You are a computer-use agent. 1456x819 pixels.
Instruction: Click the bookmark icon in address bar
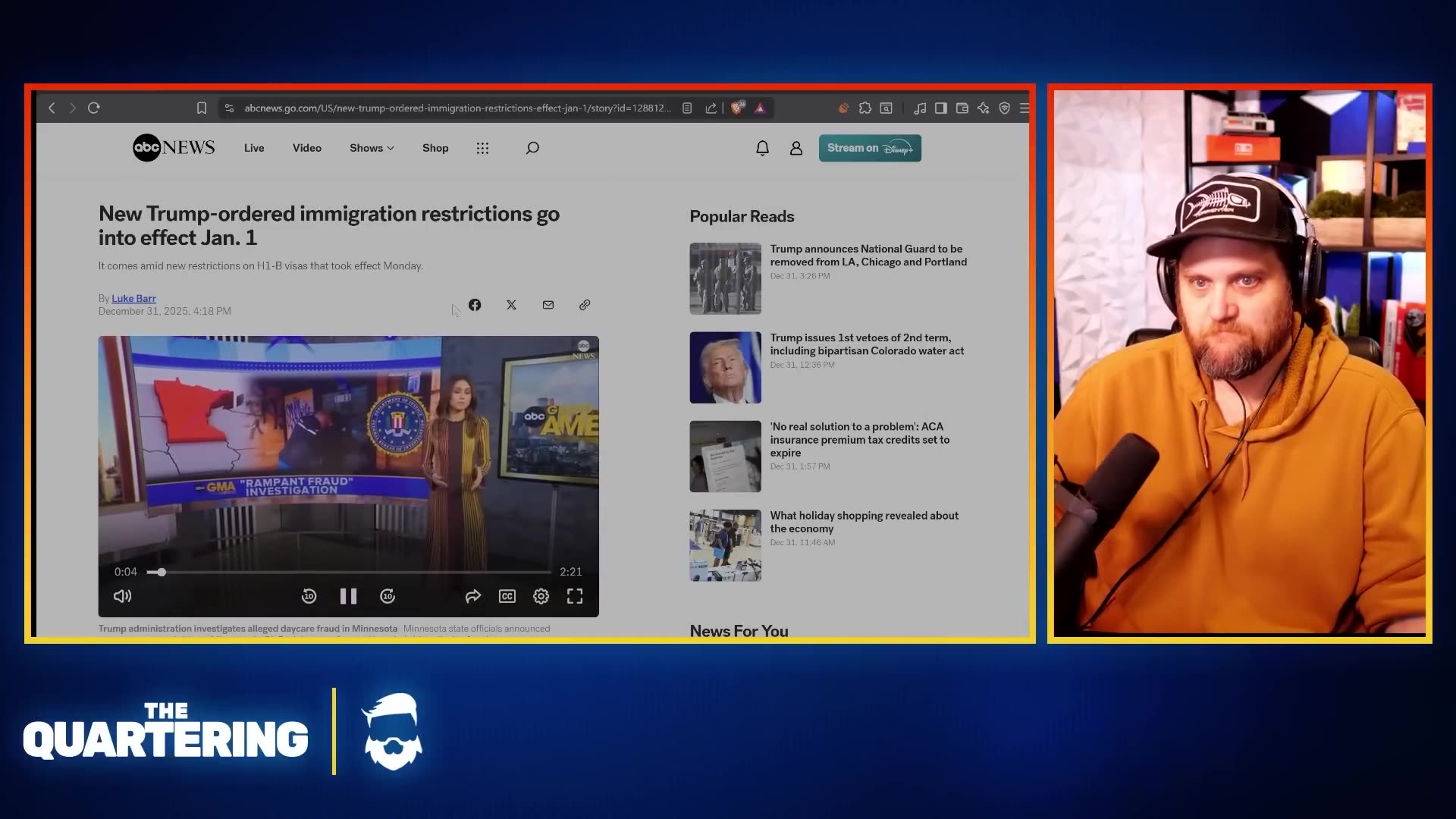pyautogui.click(x=202, y=108)
